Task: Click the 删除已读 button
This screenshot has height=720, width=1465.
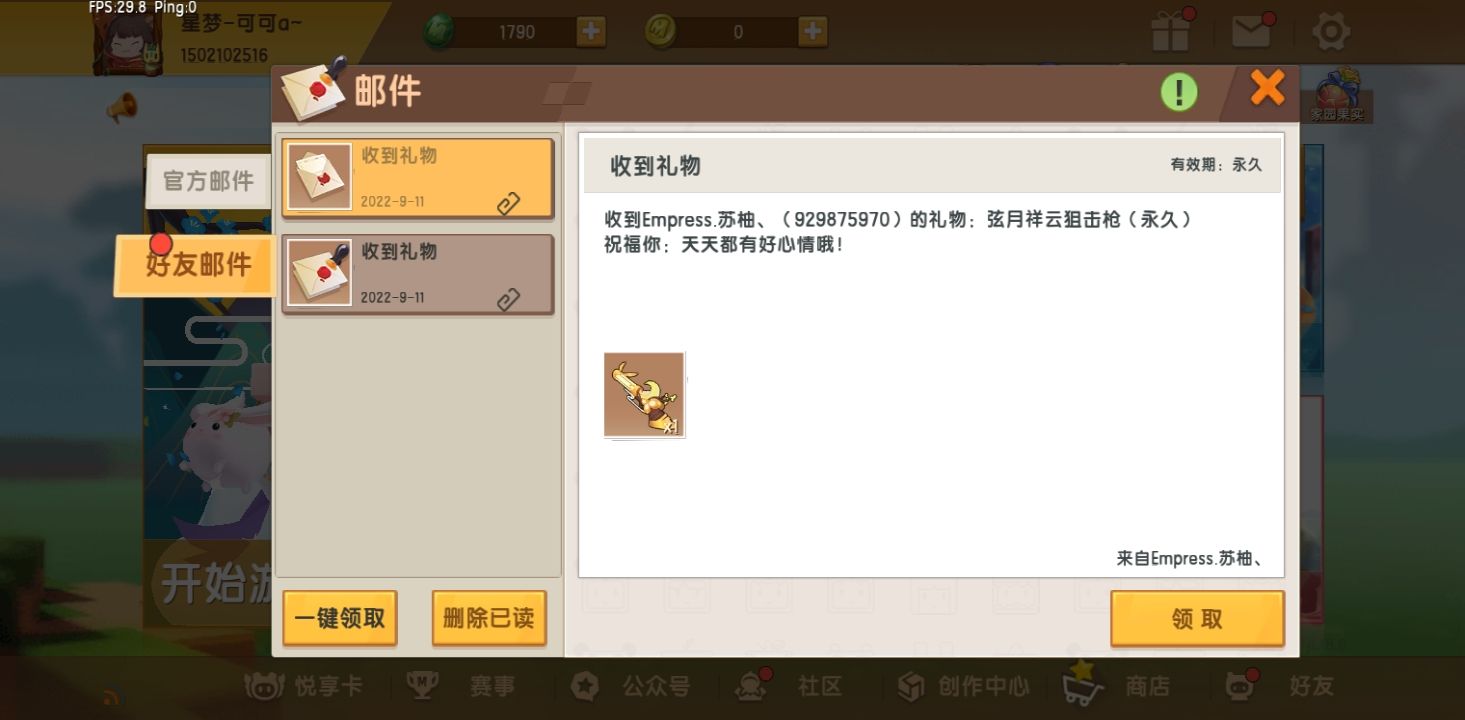Action: click(489, 618)
